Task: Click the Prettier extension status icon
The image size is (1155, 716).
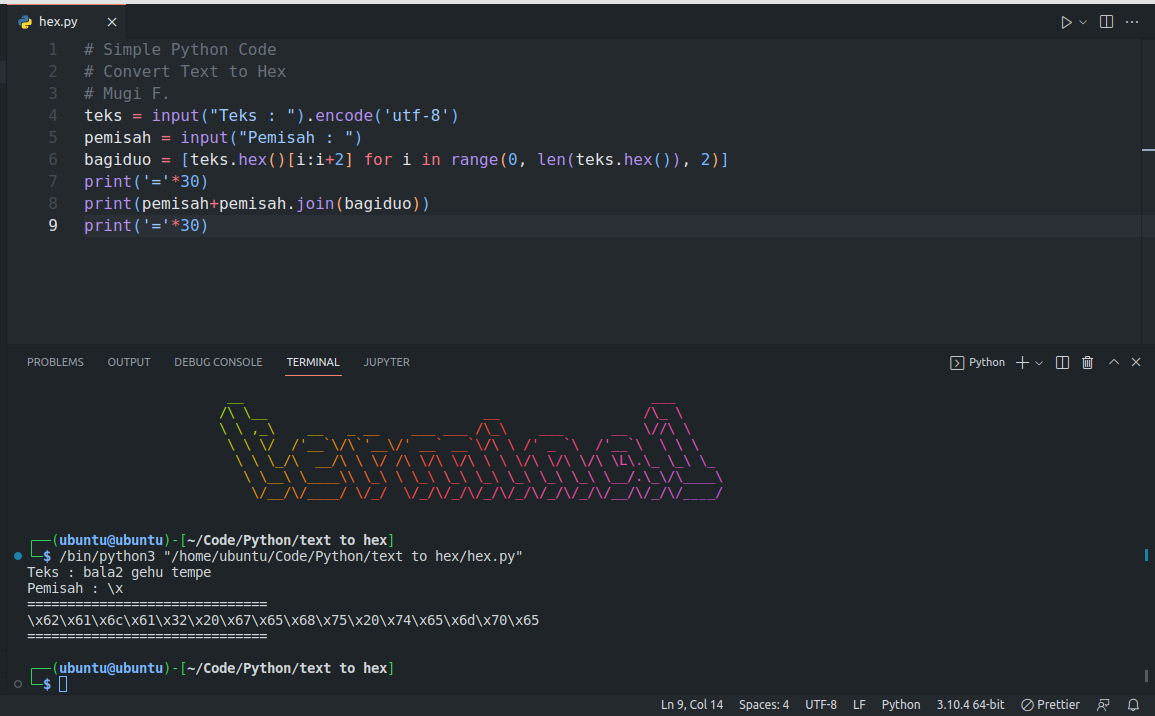Action: tap(1048, 704)
